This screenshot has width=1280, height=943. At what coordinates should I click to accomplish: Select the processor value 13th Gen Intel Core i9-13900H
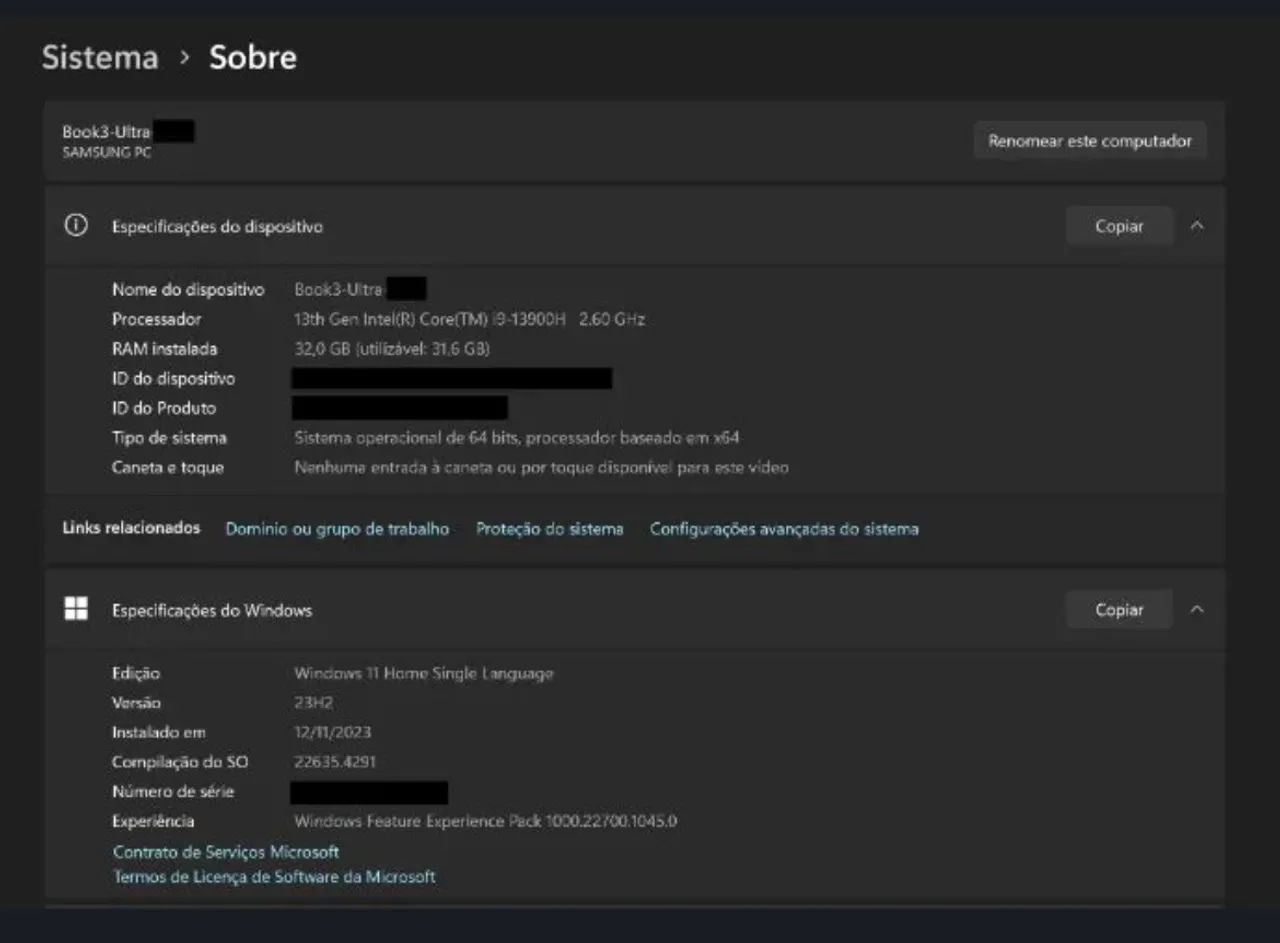point(469,319)
